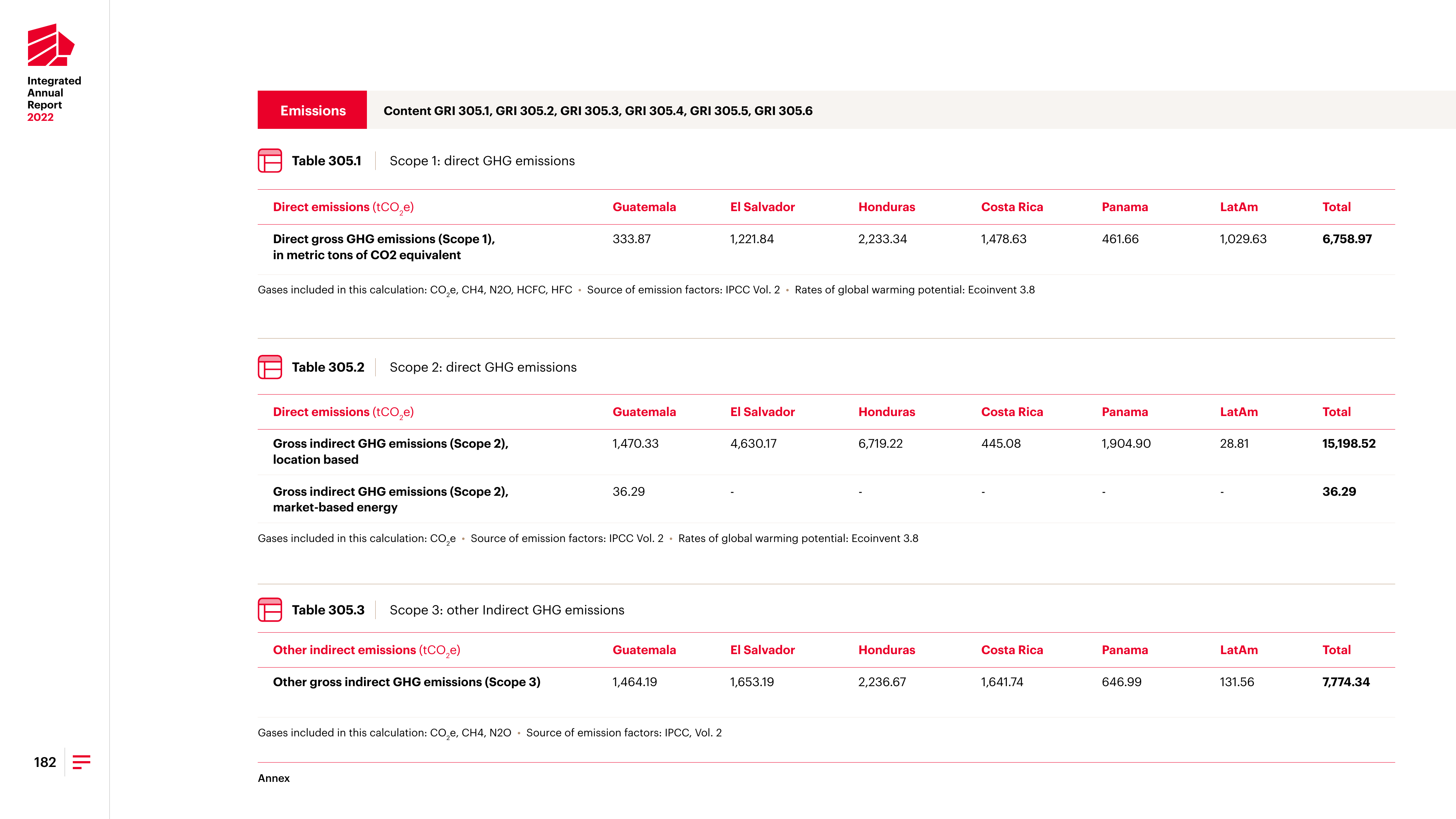Click the Scope 2 total value 15,198.52
This screenshot has width=1456, height=819.
tap(1349, 444)
